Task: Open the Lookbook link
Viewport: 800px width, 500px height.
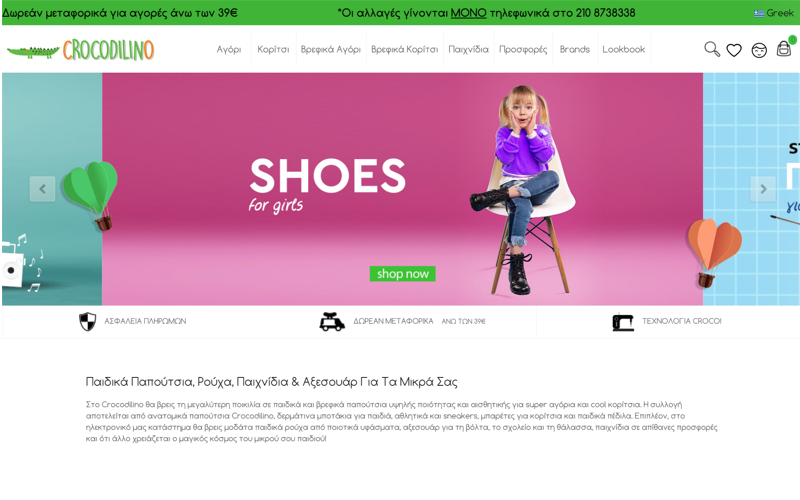Action: point(623,49)
